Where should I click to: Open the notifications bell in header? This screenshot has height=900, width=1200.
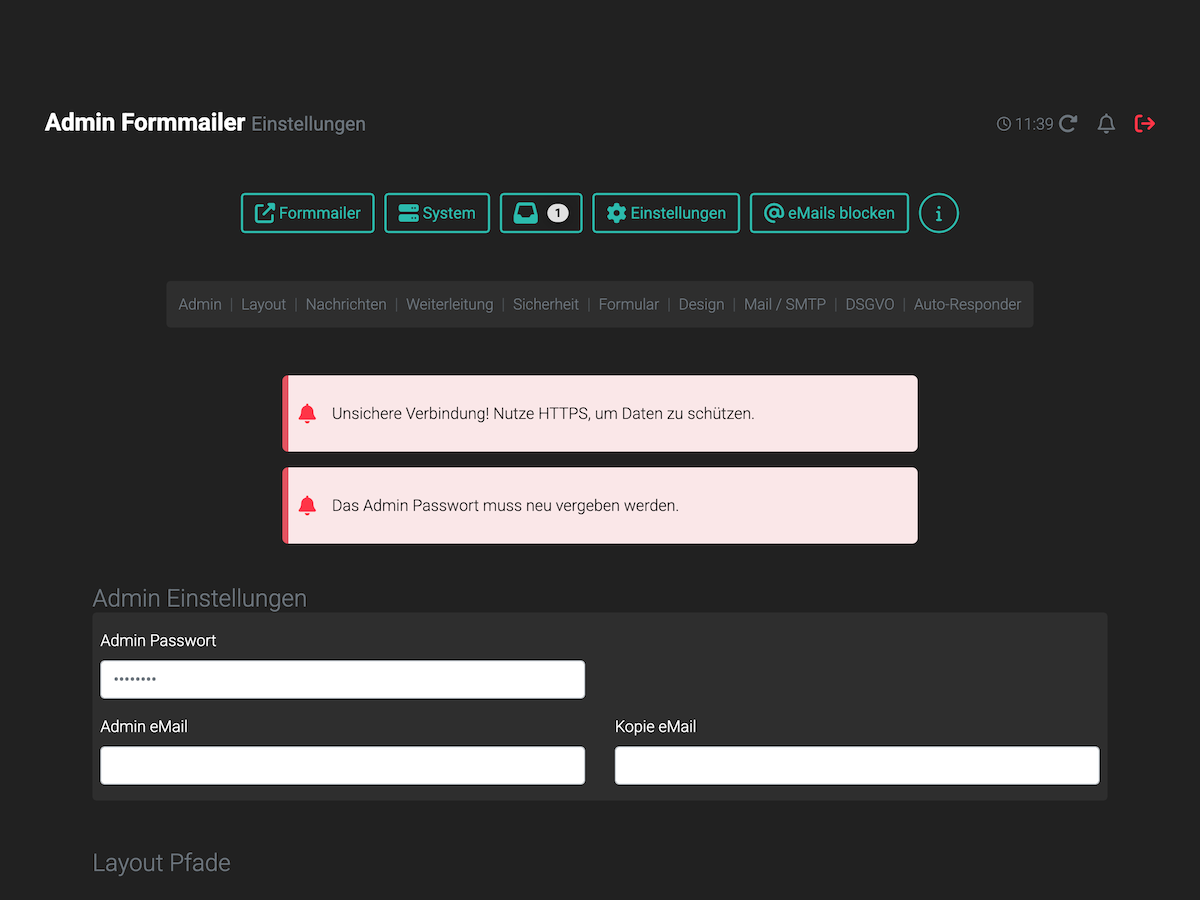tap(1106, 124)
